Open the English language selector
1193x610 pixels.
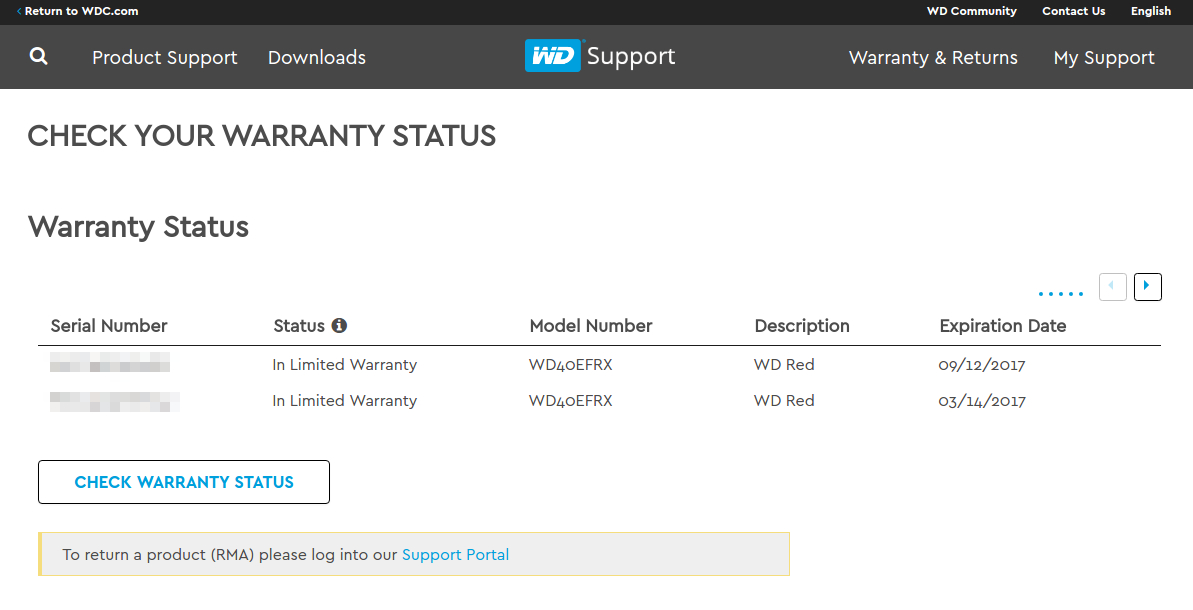tap(1150, 11)
